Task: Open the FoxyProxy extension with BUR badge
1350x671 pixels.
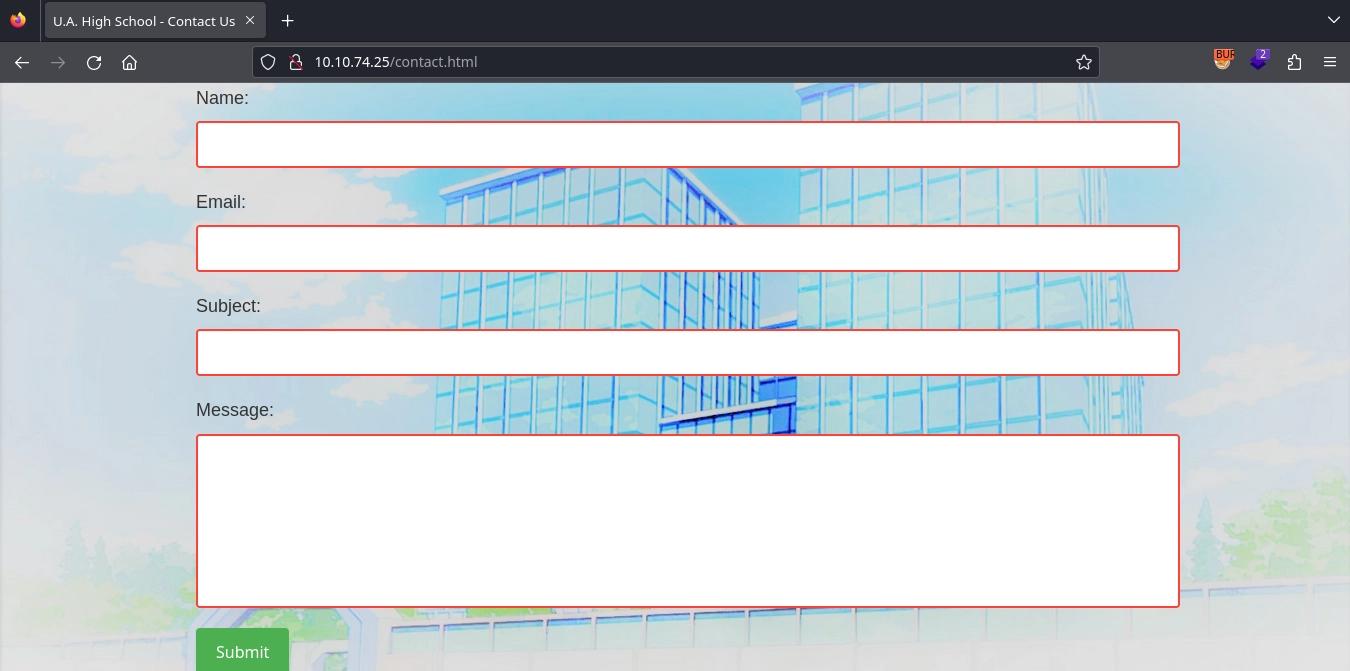Action: [x=1223, y=61]
